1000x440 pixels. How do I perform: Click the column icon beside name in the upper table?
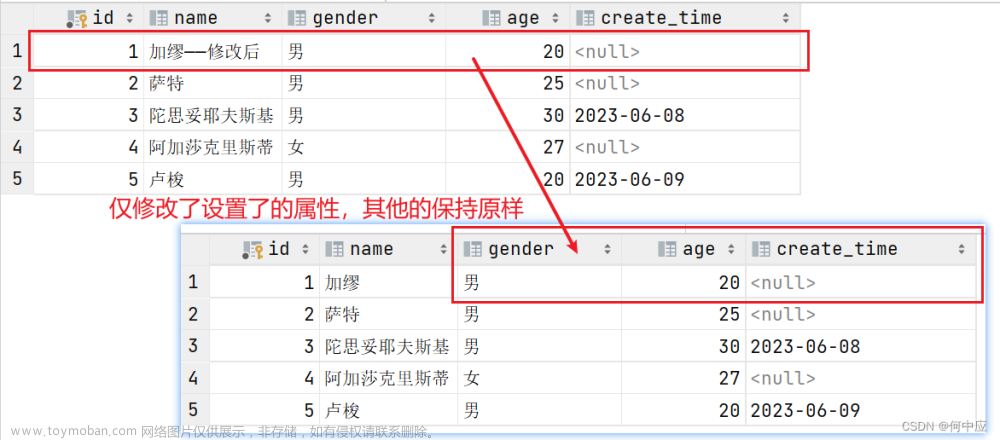tap(158, 18)
